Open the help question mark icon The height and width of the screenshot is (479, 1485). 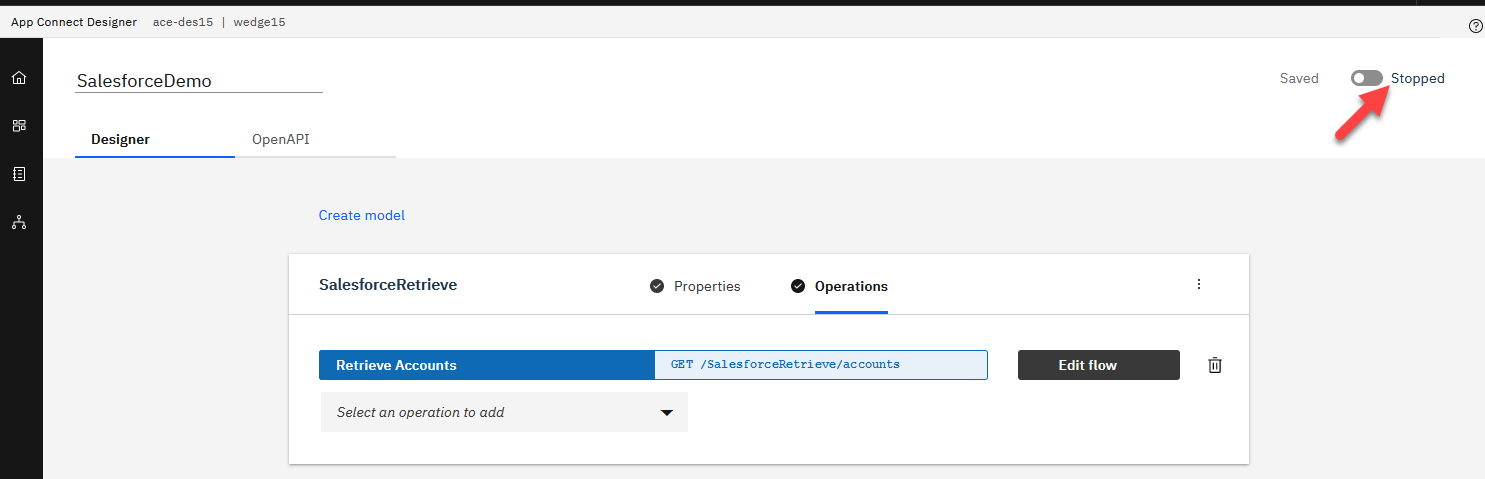coord(1475,27)
